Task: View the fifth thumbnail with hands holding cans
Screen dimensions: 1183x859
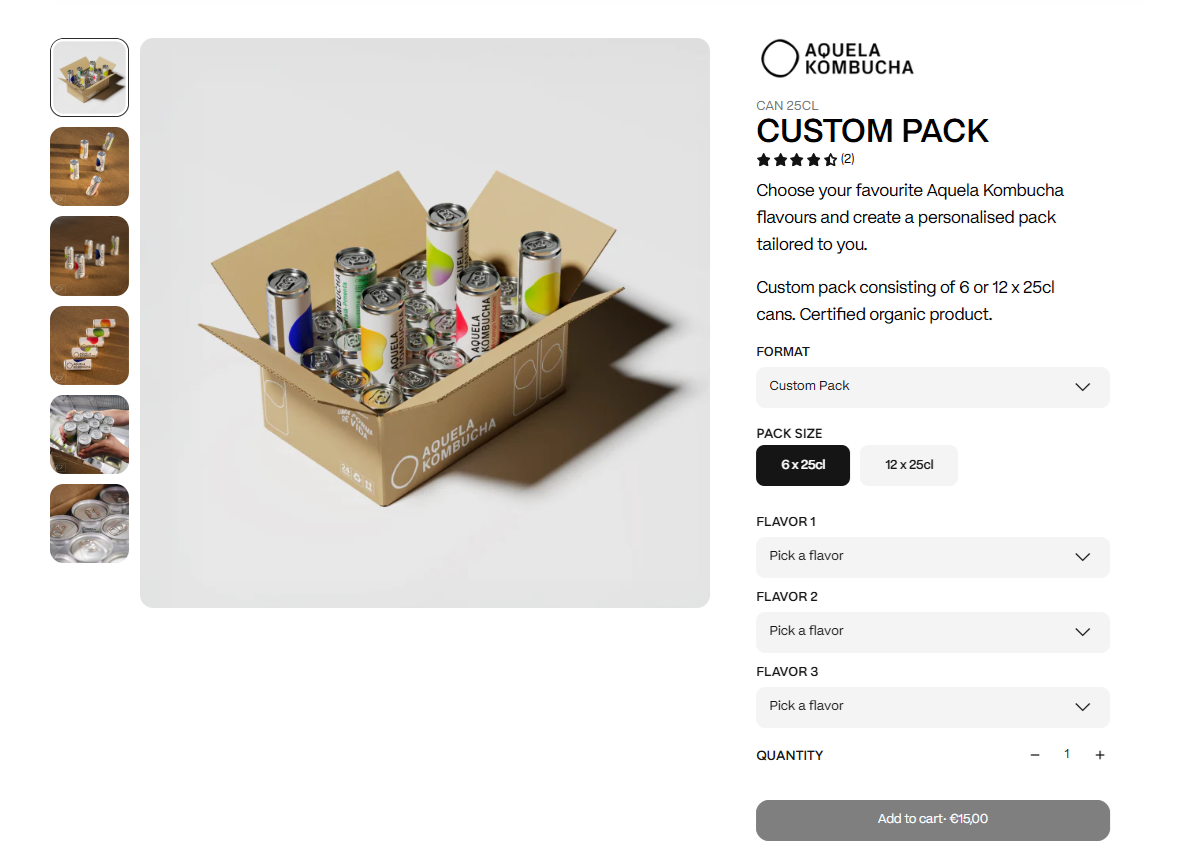Action: 89,434
